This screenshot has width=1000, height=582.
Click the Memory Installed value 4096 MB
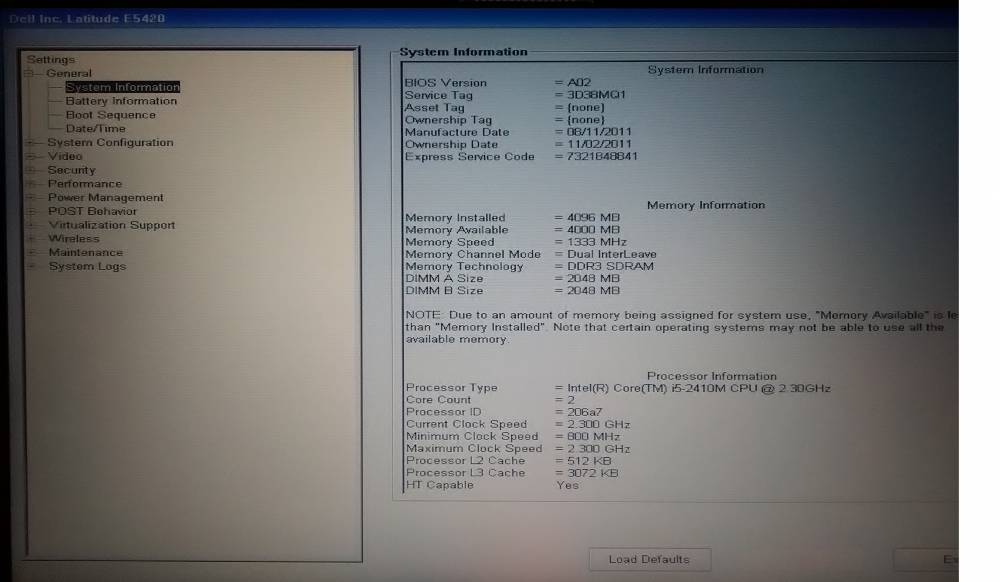(x=593, y=217)
